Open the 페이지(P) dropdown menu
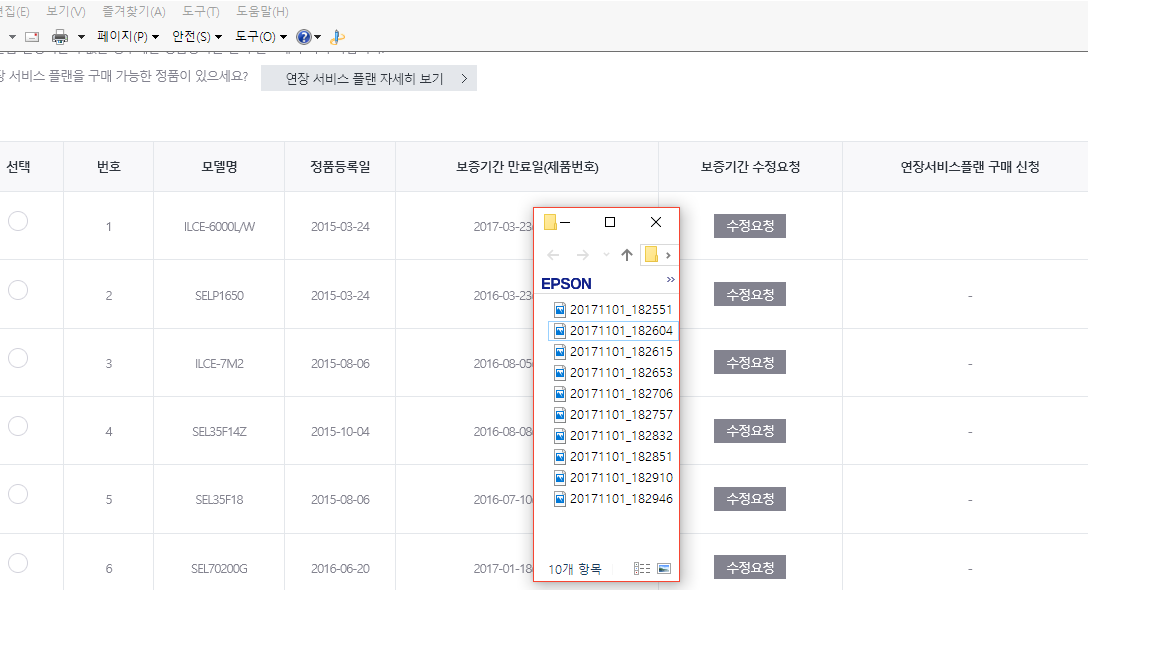This screenshot has width=1152, height=648. (127, 37)
